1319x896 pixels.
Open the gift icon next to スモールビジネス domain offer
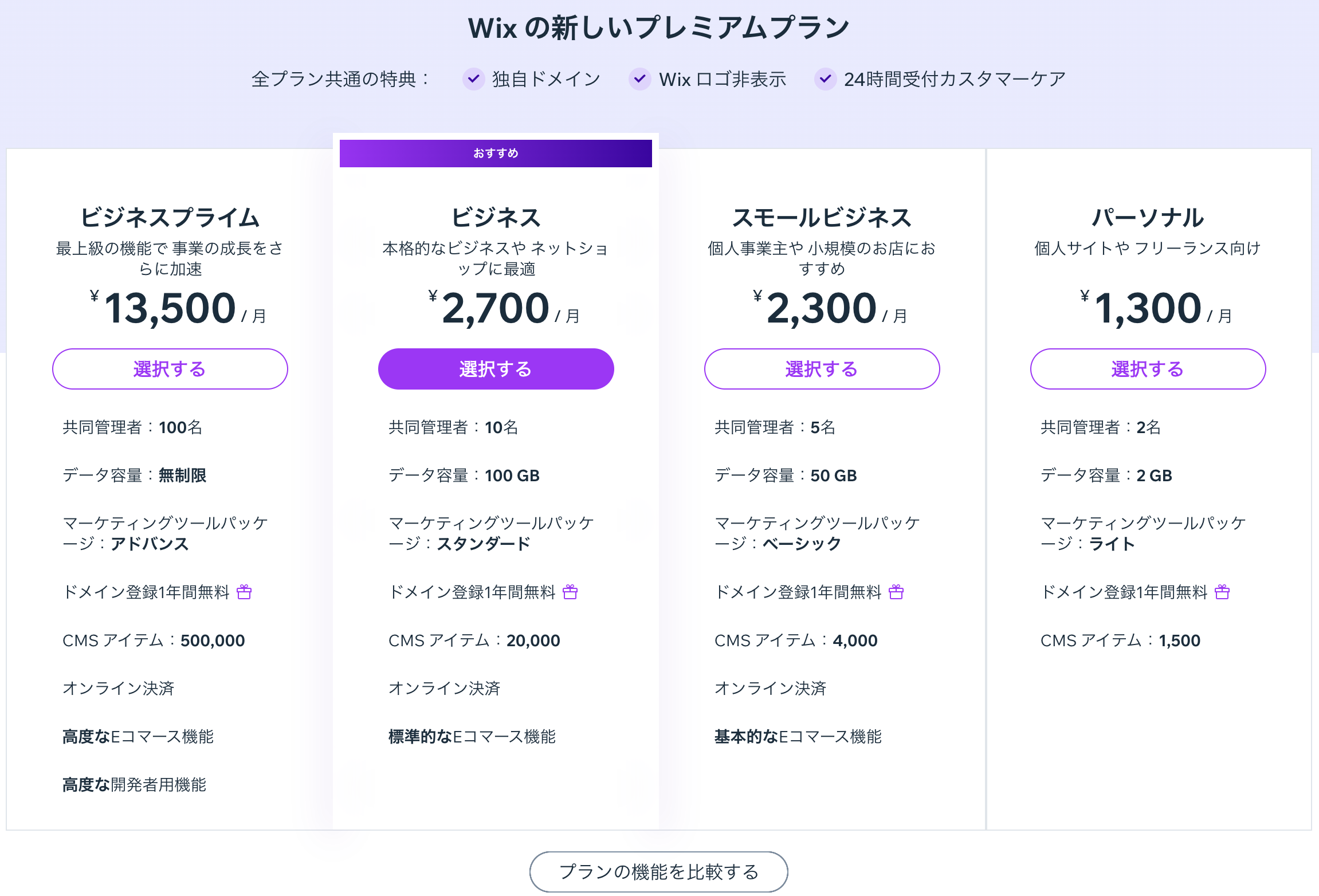[897, 592]
